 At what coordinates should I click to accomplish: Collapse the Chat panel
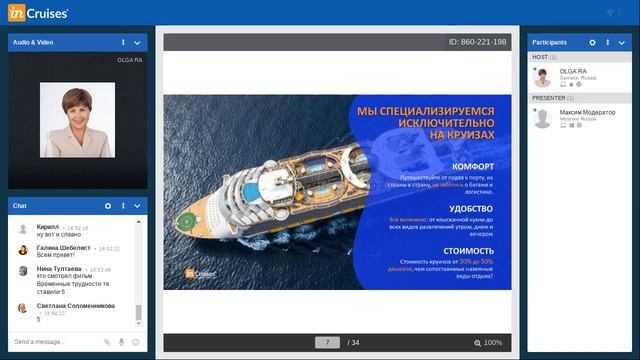pyautogui.click(x=138, y=207)
